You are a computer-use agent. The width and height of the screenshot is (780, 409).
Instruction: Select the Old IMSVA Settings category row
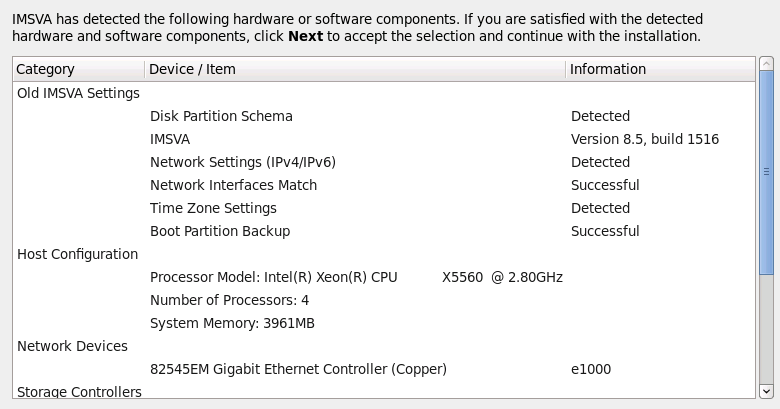78,93
